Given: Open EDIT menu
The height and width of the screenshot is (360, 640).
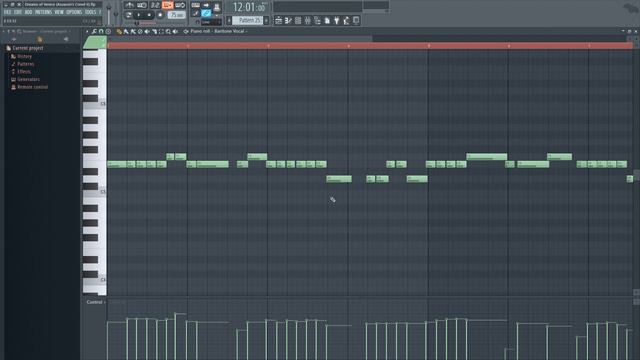Looking at the screenshot, I should [18, 12].
